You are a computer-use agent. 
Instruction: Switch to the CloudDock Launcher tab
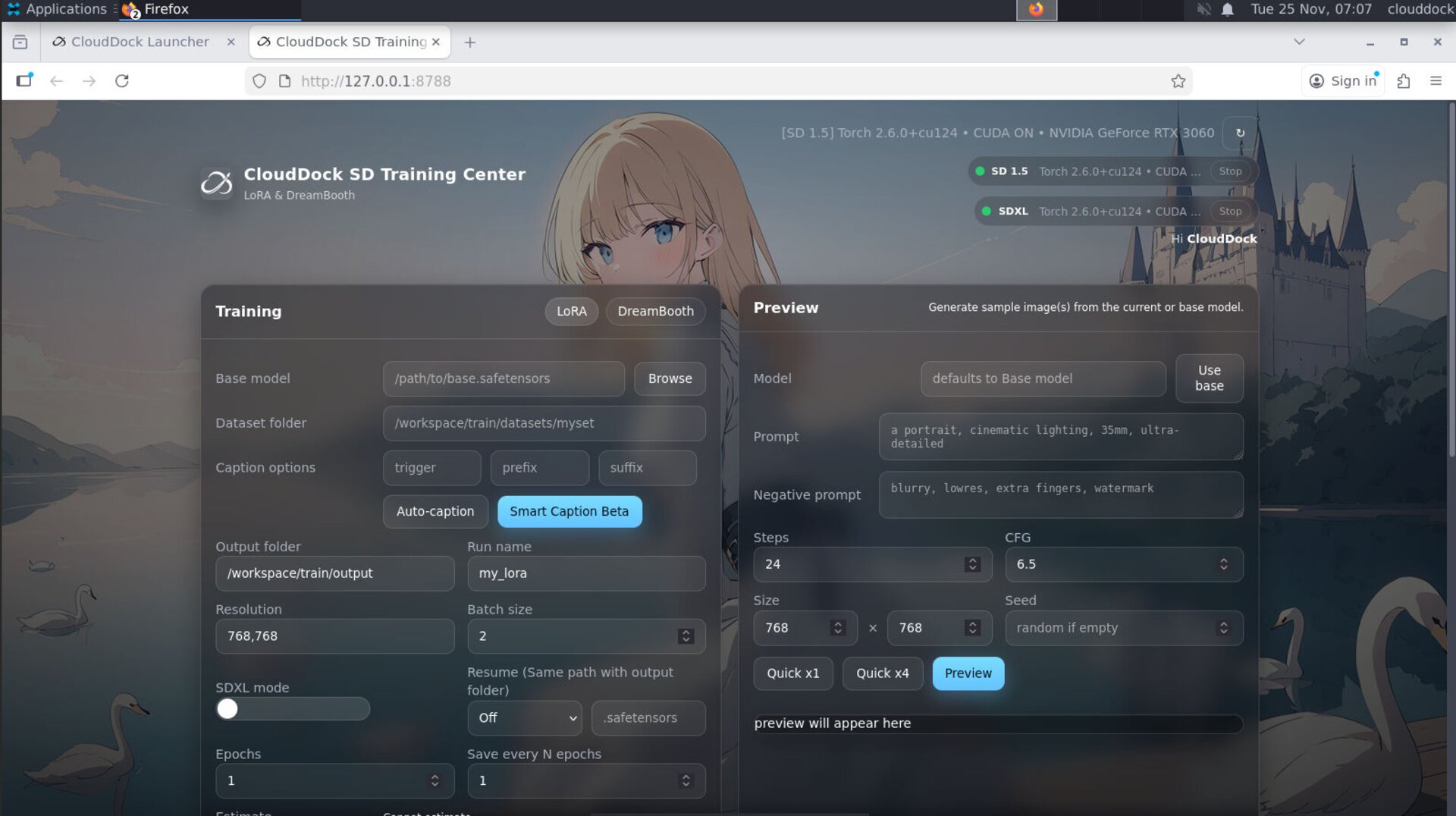140,42
